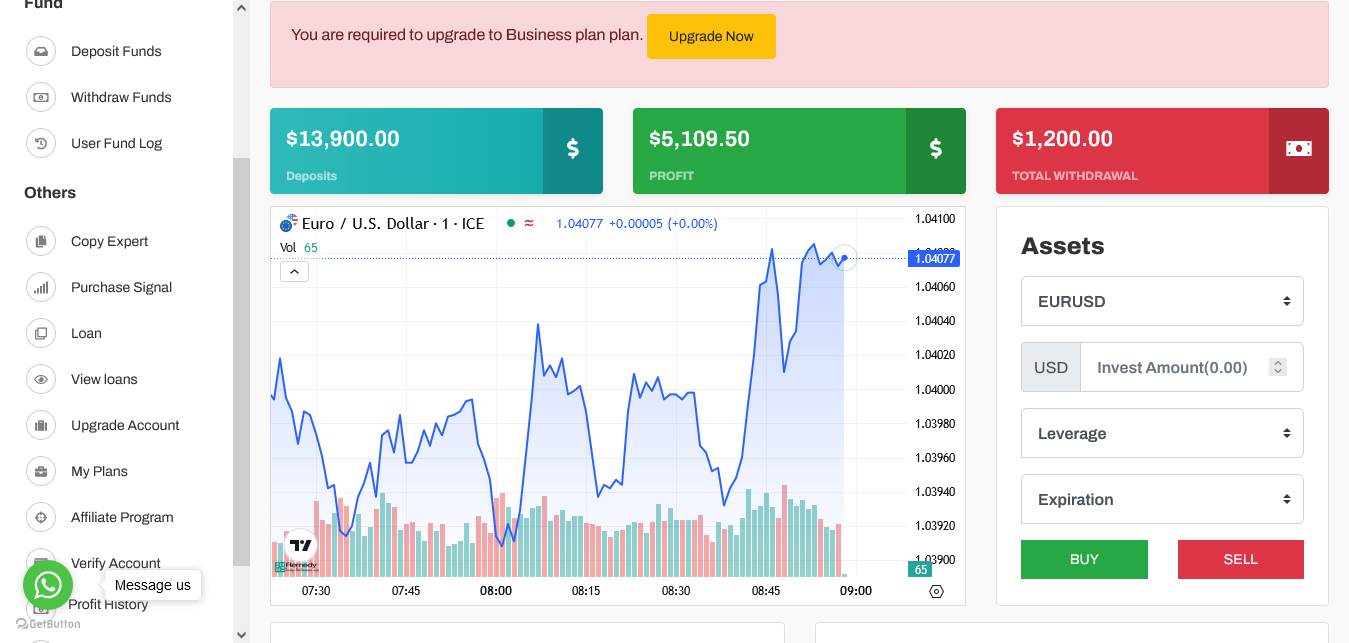
Task: Click the sidebar scroll up arrow
Action: tap(241, 8)
